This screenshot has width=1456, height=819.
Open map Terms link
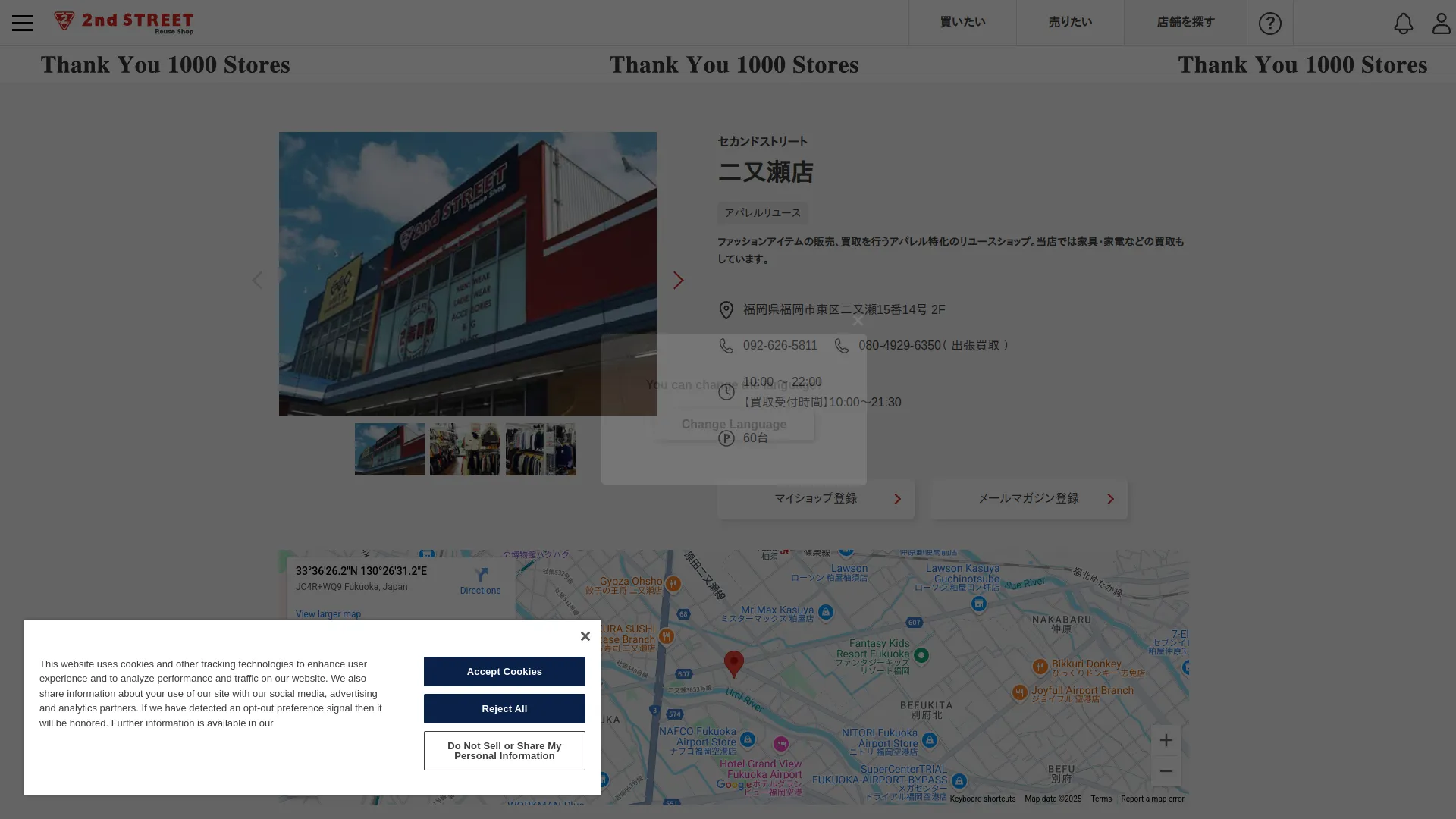[x=1101, y=799]
